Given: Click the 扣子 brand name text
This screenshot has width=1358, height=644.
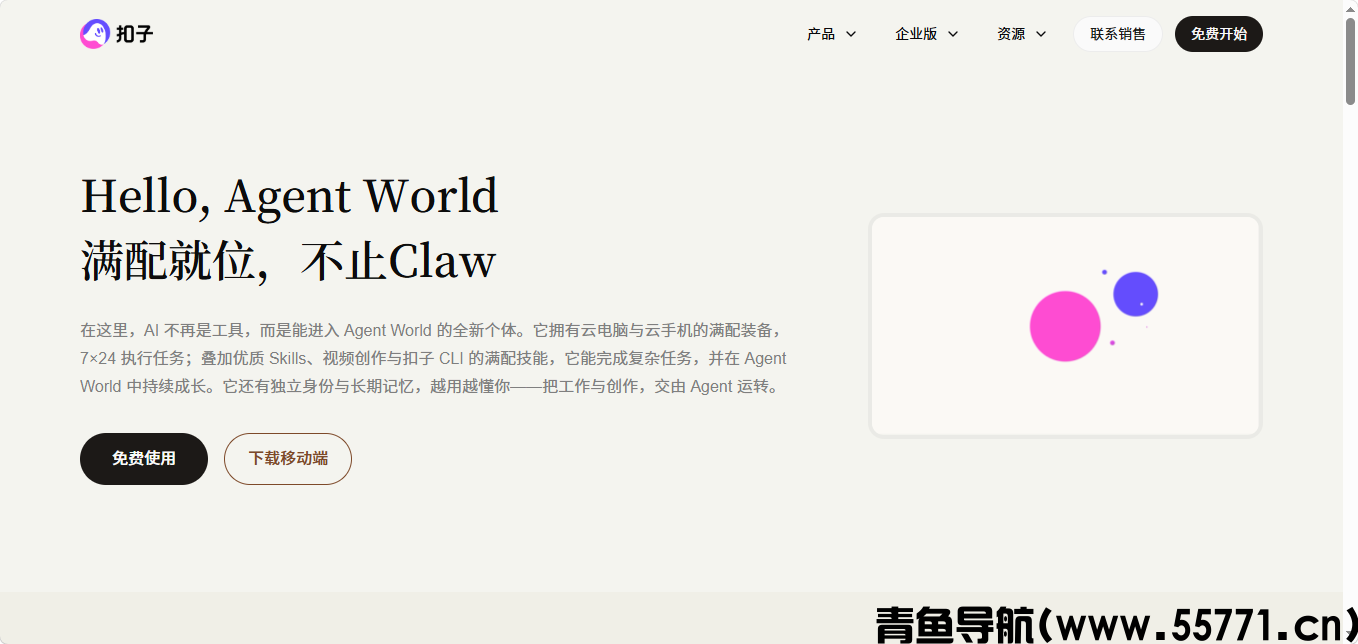Looking at the screenshot, I should 134,35.
